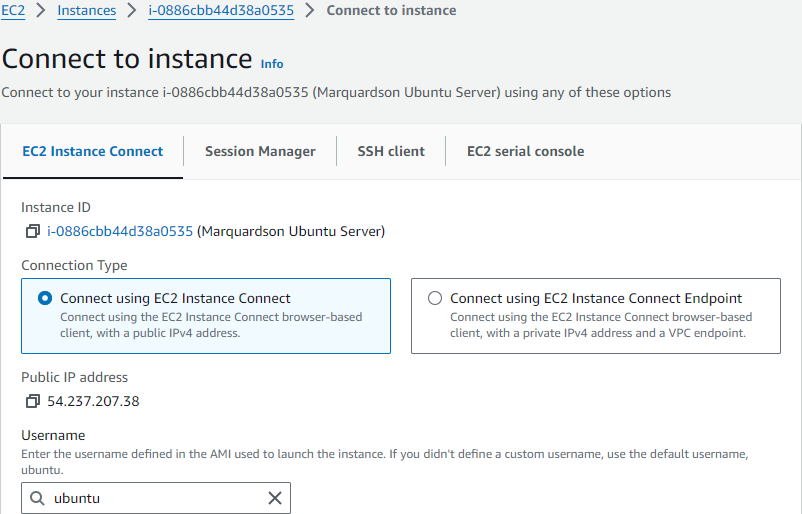Click the Marquardson Ubuntu Server name under Instance ID
The height and width of the screenshot is (514, 802).
[x=291, y=231]
